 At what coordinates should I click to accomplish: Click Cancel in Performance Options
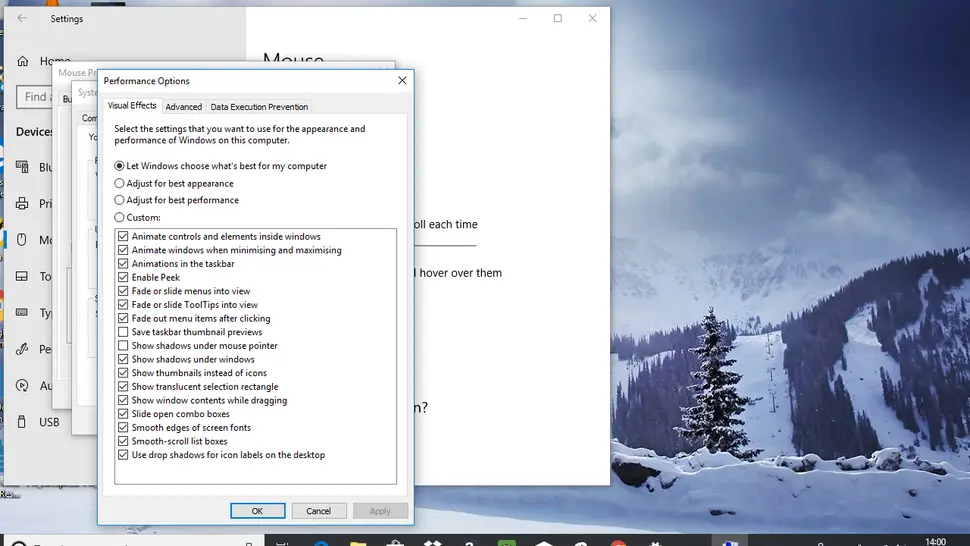point(319,511)
